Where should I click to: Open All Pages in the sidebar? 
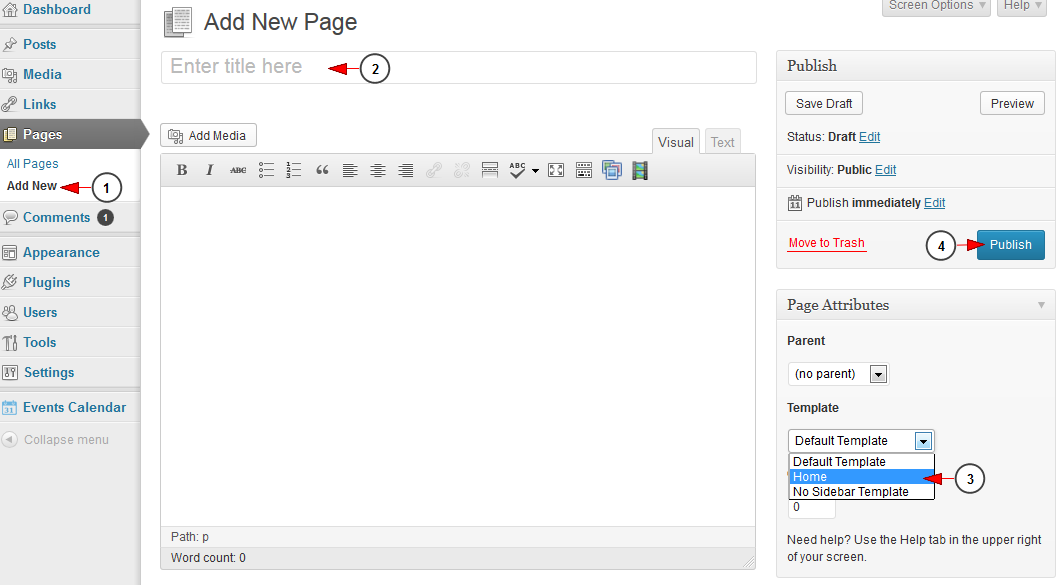(33, 163)
